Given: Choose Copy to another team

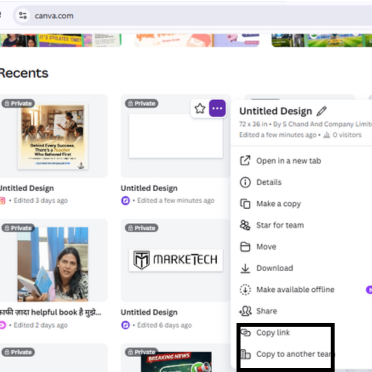Looking at the screenshot, I should click(x=295, y=354).
